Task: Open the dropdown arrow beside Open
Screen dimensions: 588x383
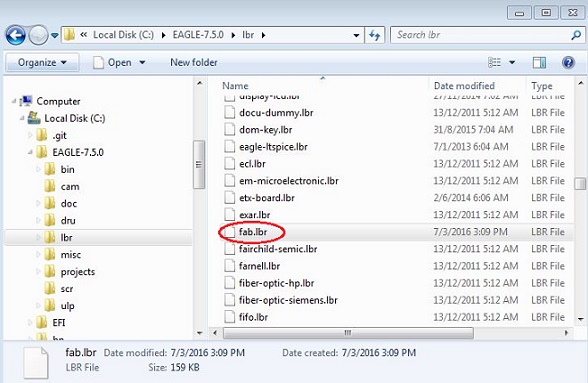Action: coord(142,62)
